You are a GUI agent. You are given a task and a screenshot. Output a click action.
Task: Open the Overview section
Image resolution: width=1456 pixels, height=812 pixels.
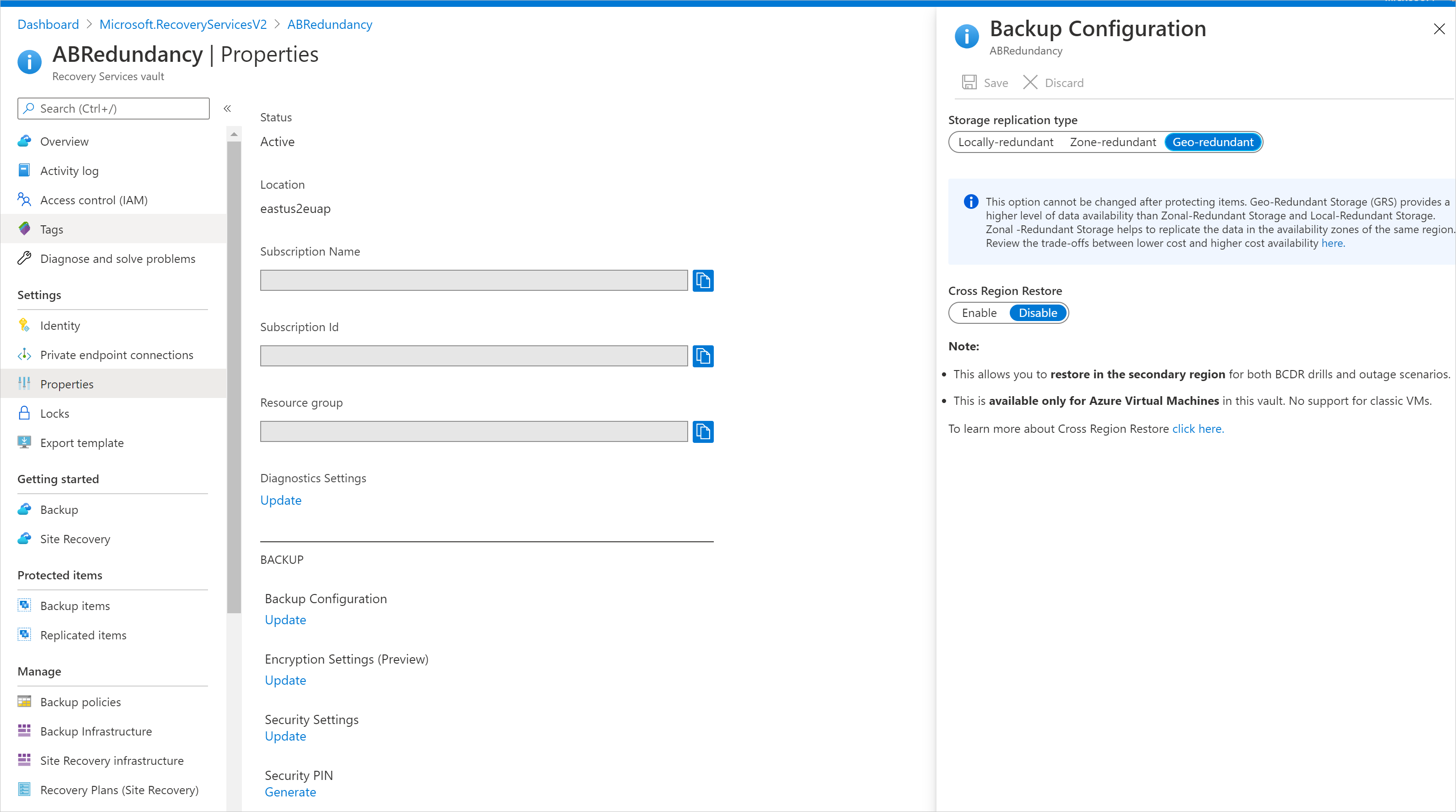(x=63, y=141)
